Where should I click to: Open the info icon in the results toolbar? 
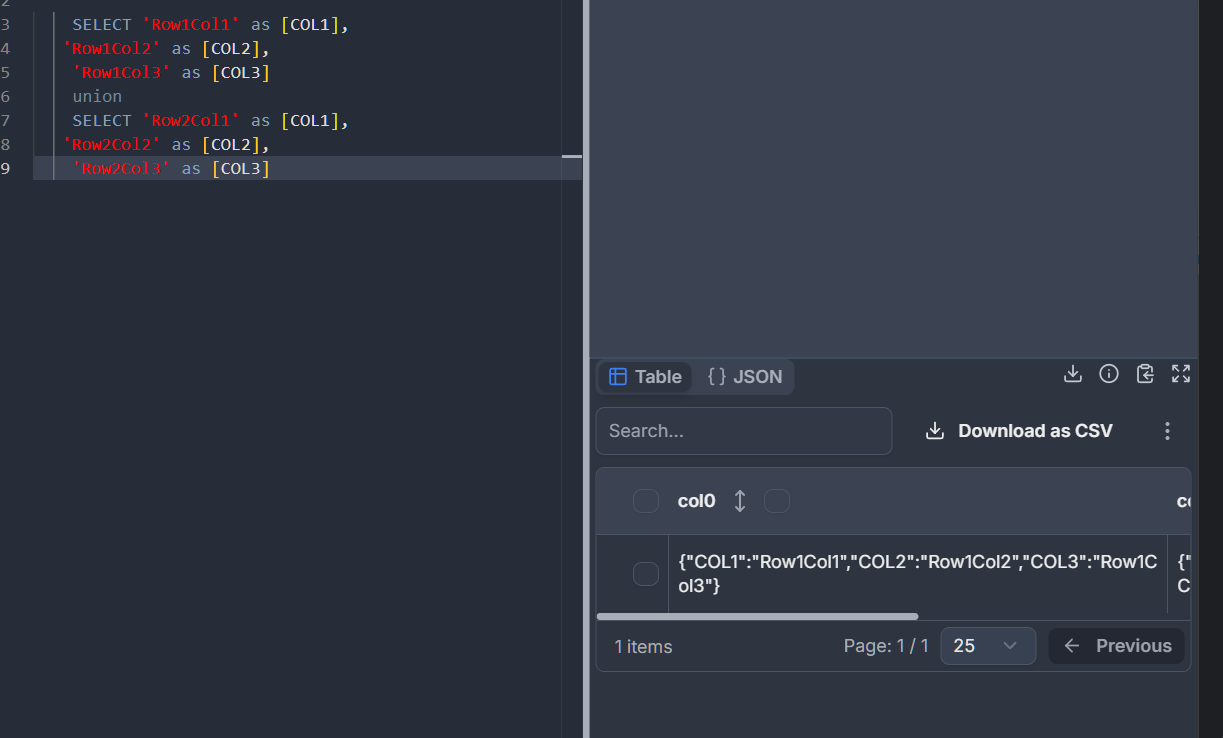(x=1109, y=374)
